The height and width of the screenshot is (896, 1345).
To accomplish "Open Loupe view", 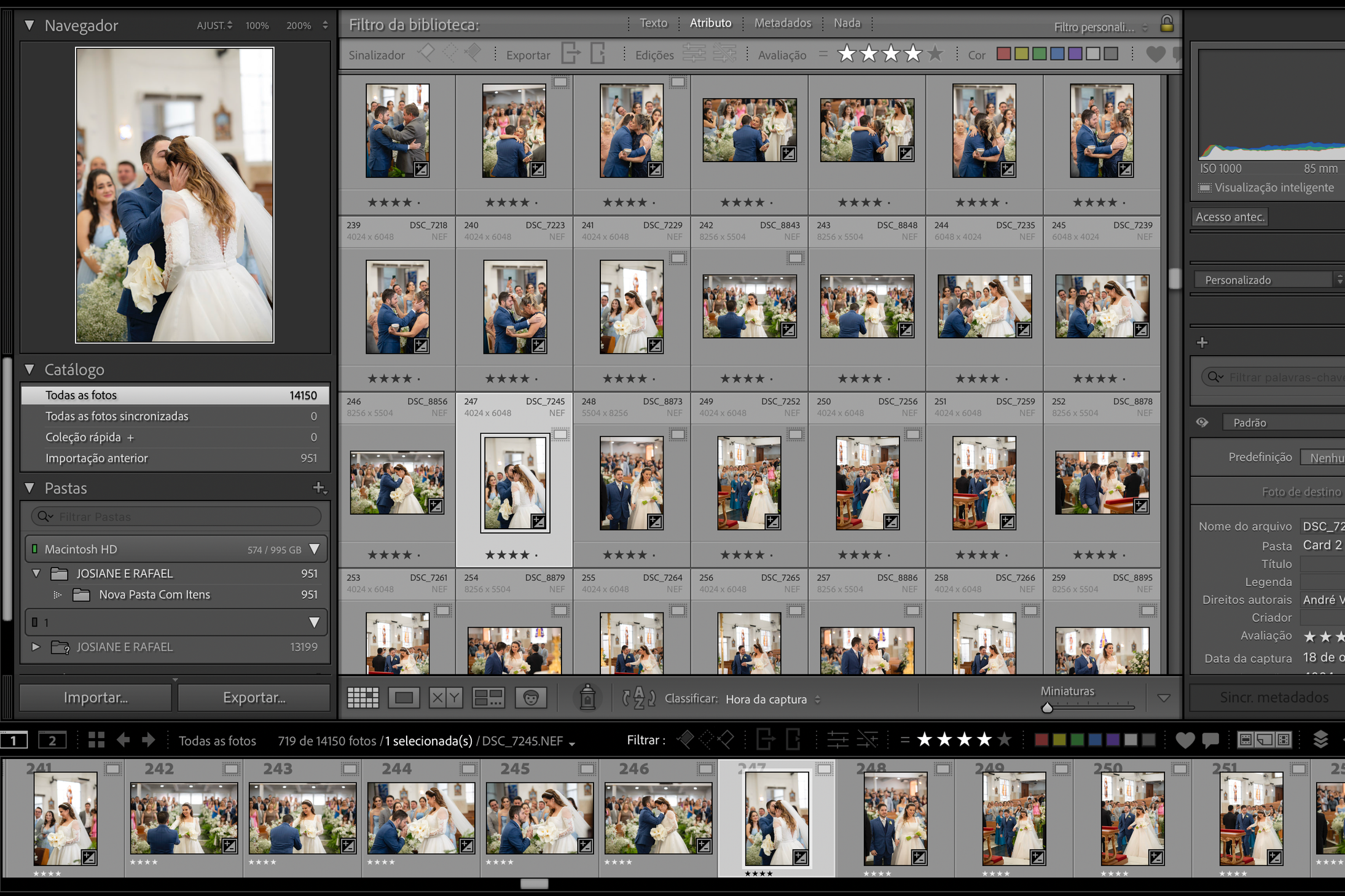I will [x=404, y=697].
